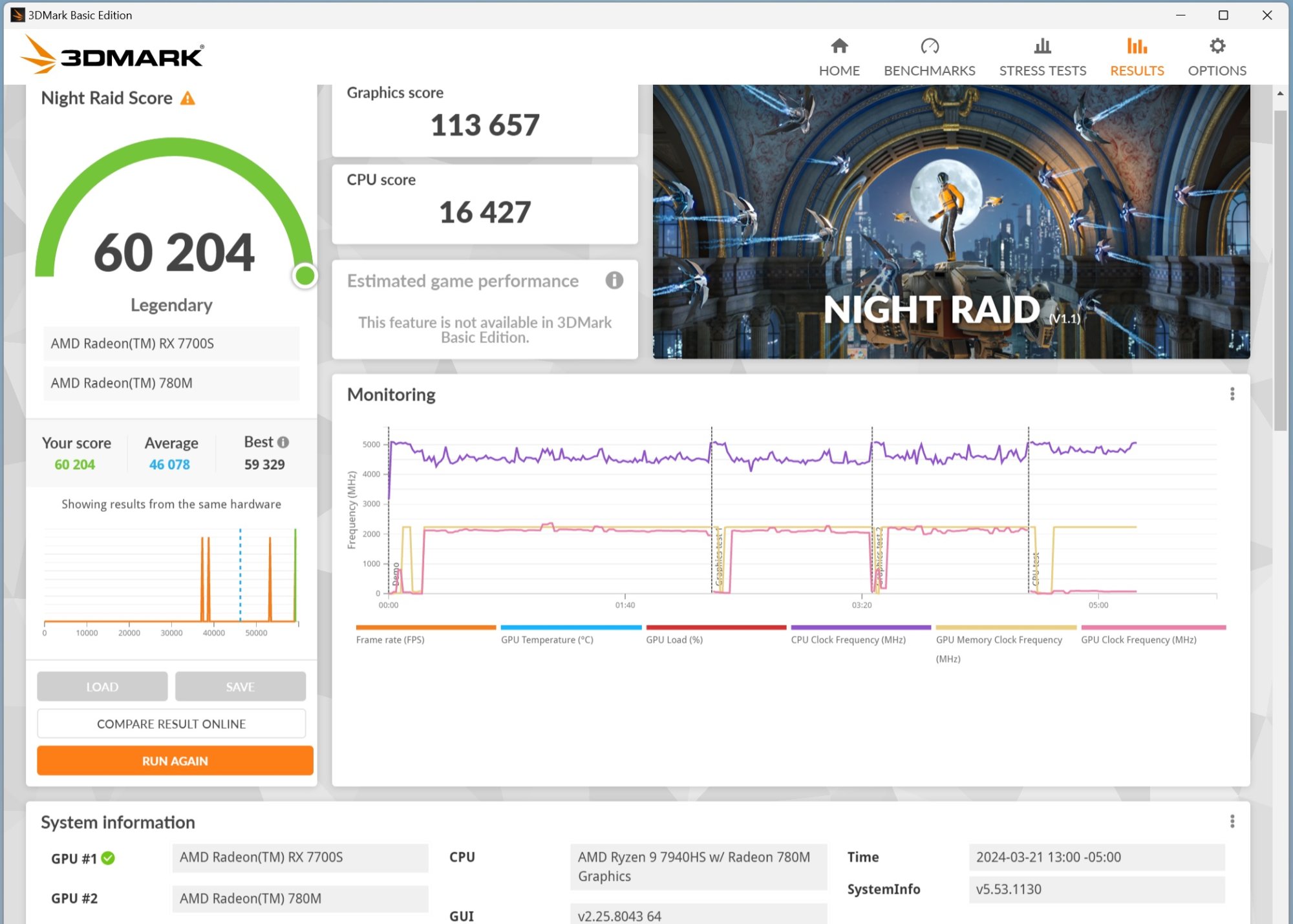This screenshot has height=924, width=1293.
Task: Select the Results tab
Action: click(1137, 57)
